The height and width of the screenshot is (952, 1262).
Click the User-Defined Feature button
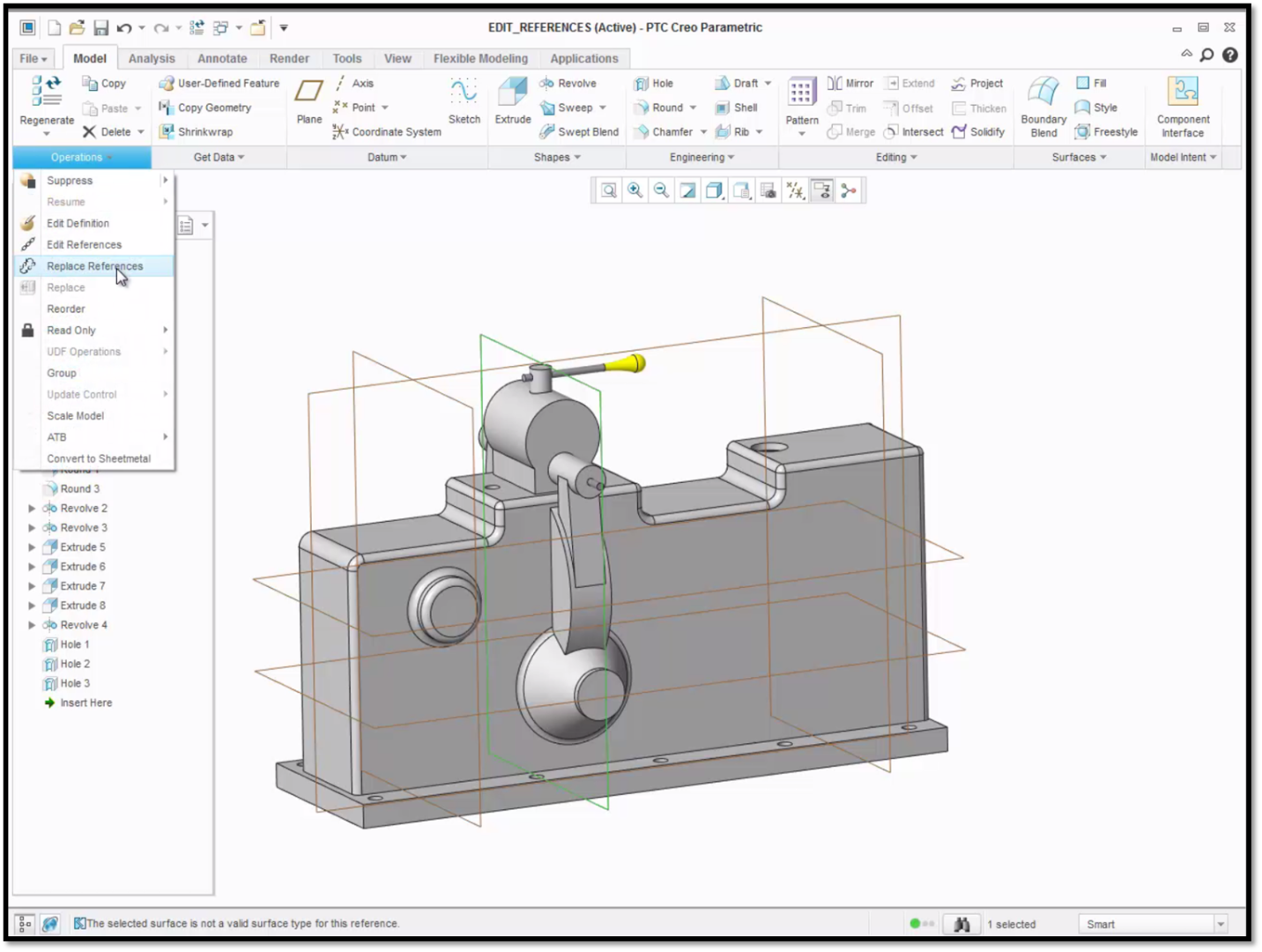(219, 83)
